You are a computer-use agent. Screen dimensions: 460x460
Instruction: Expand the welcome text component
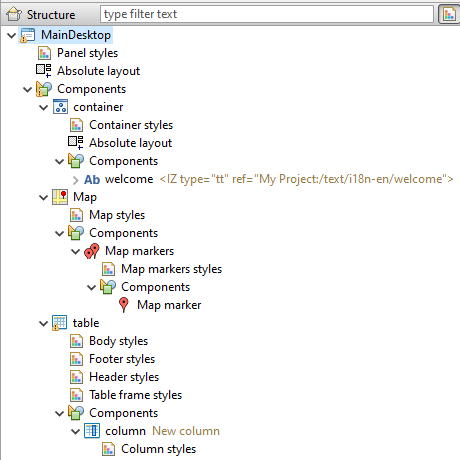pos(76,180)
